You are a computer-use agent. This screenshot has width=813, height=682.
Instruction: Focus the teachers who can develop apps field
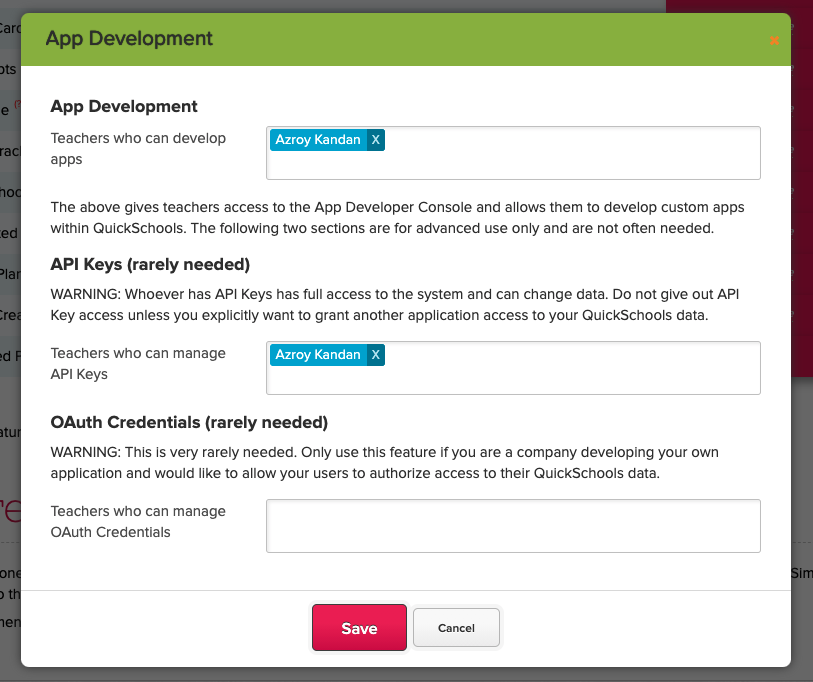pos(513,153)
